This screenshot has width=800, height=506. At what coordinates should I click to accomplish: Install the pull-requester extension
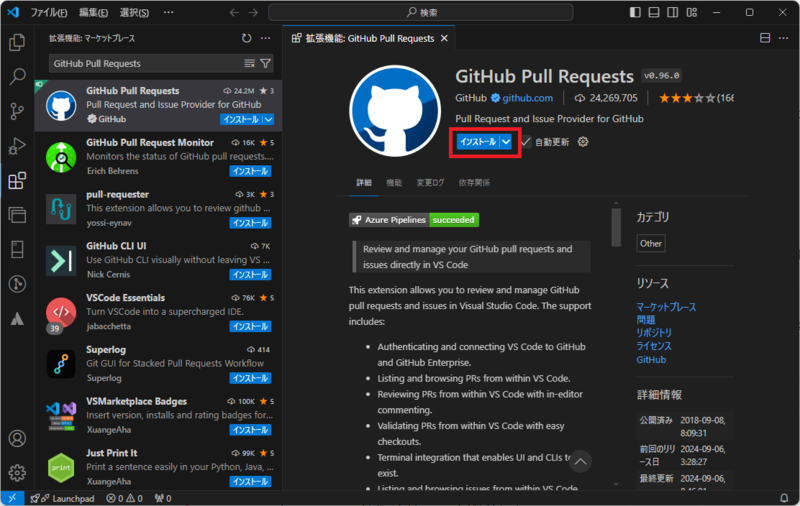point(250,223)
